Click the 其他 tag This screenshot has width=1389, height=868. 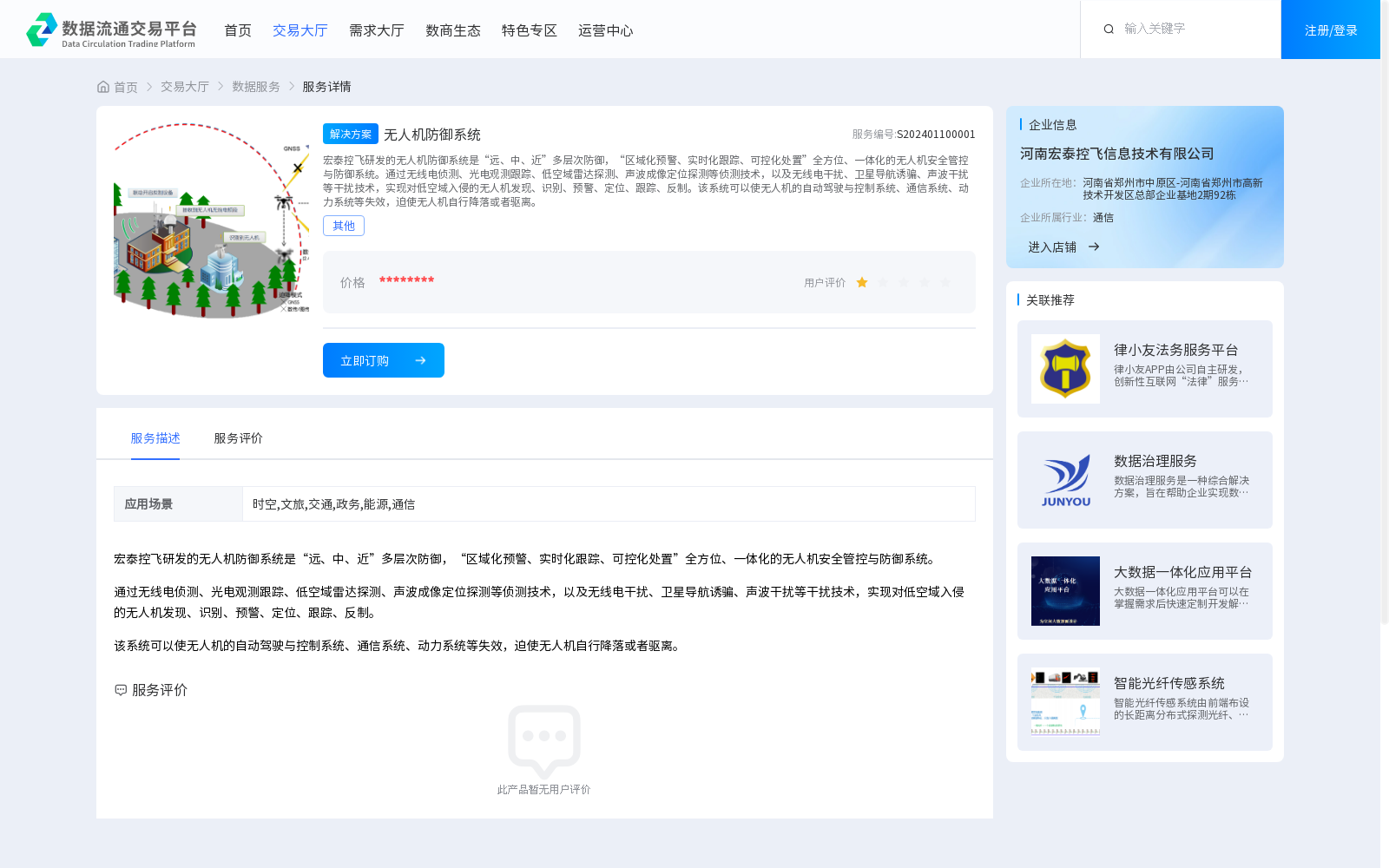click(x=344, y=226)
